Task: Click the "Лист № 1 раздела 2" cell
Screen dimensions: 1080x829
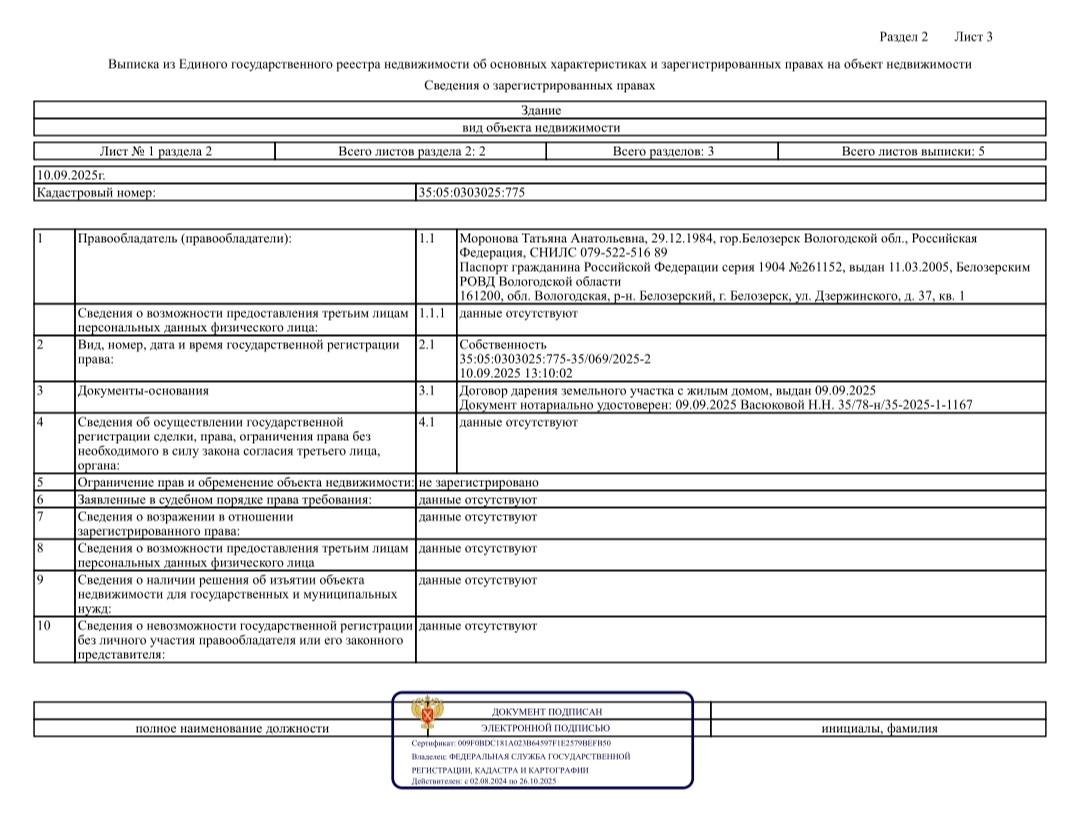Action: point(155,152)
